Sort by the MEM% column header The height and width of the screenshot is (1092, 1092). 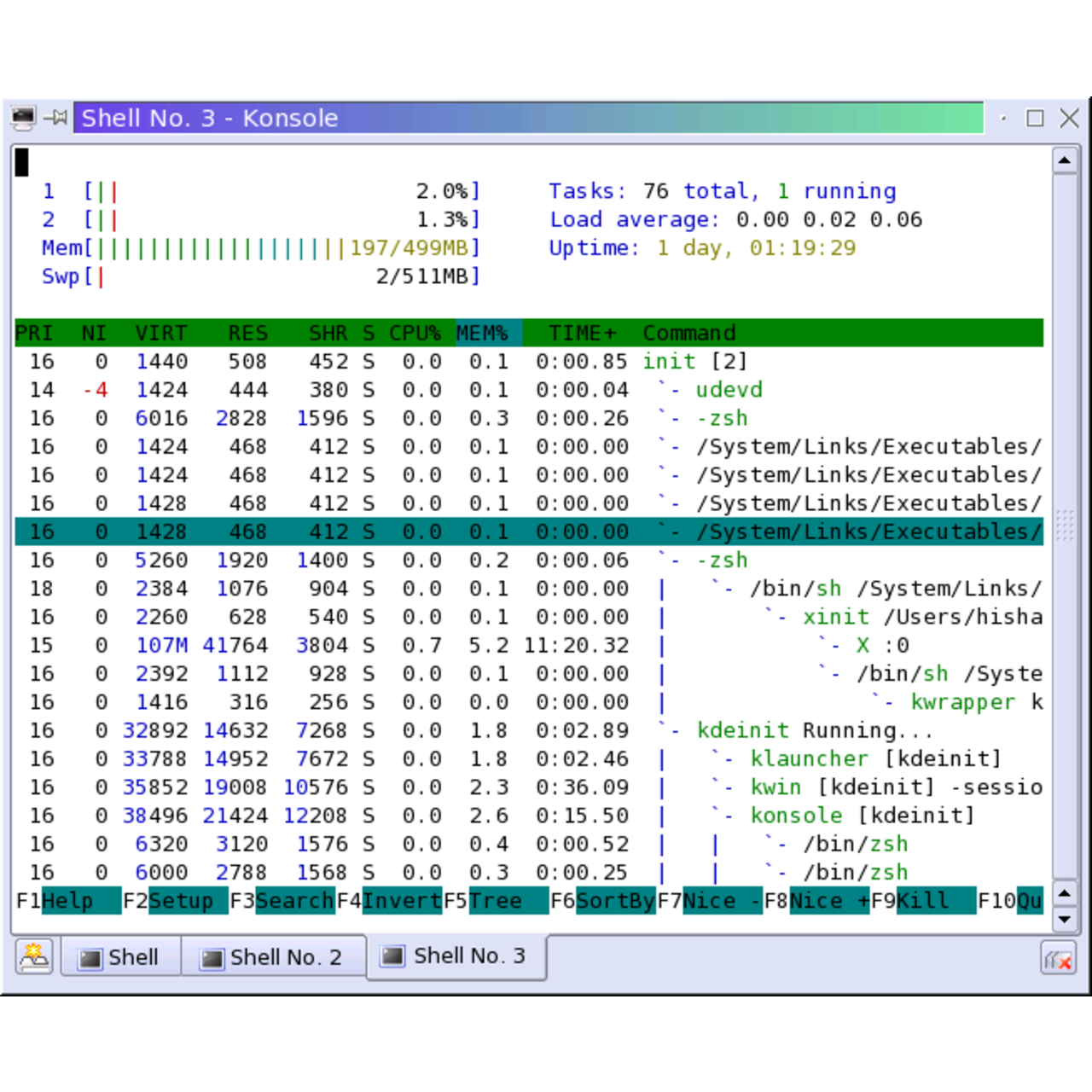tap(482, 333)
